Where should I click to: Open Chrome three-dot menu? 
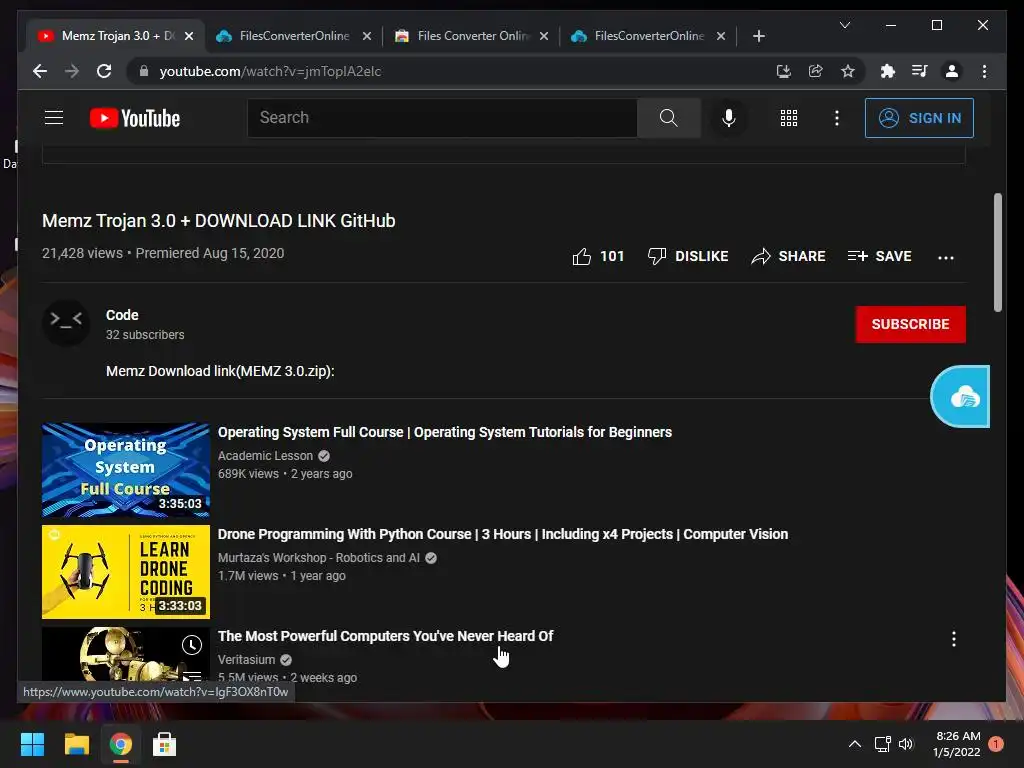tap(984, 71)
